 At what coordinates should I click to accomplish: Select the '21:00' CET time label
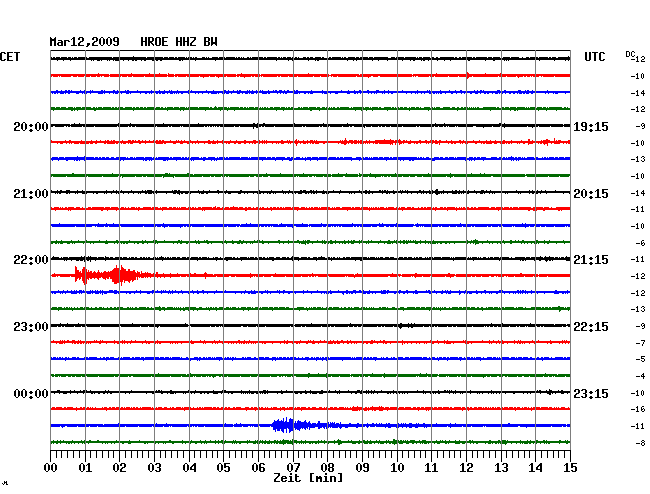point(31,194)
